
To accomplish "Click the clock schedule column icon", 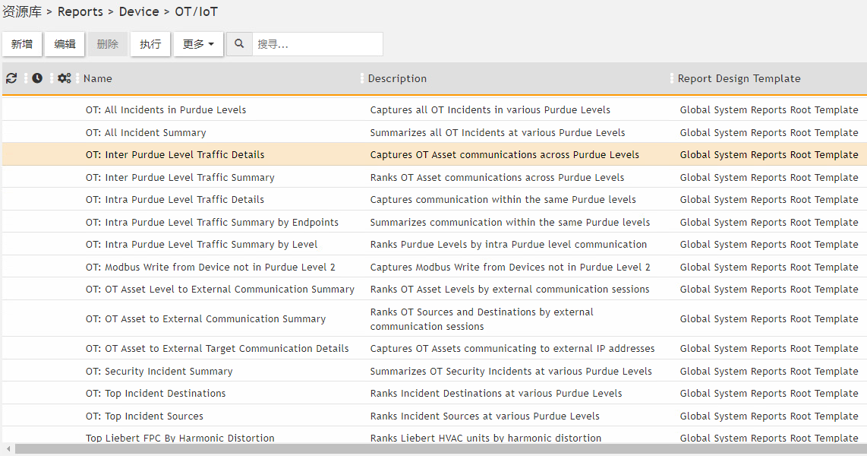I will click(x=37, y=78).
